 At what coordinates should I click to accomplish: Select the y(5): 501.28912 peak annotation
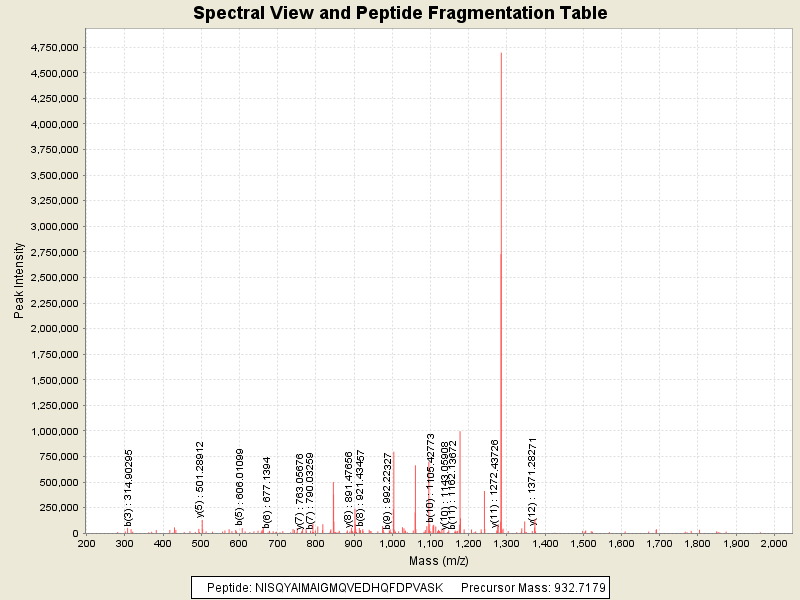[x=200, y=480]
